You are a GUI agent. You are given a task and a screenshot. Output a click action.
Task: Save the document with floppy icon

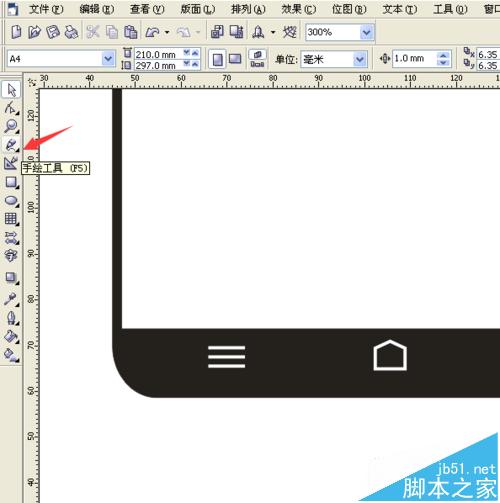pos(53,32)
